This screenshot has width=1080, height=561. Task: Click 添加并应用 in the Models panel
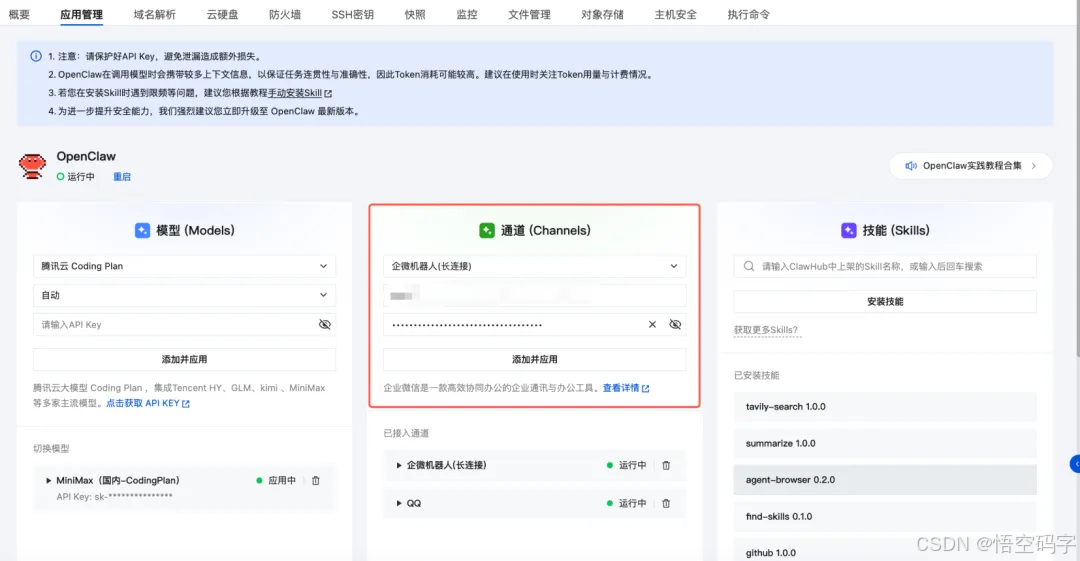pos(185,359)
